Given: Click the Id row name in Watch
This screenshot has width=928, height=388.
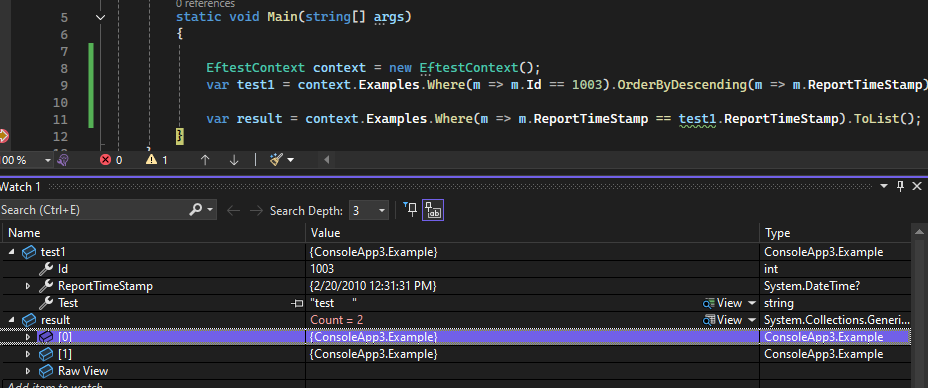Looking at the screenshot, I should click(63, 269).
